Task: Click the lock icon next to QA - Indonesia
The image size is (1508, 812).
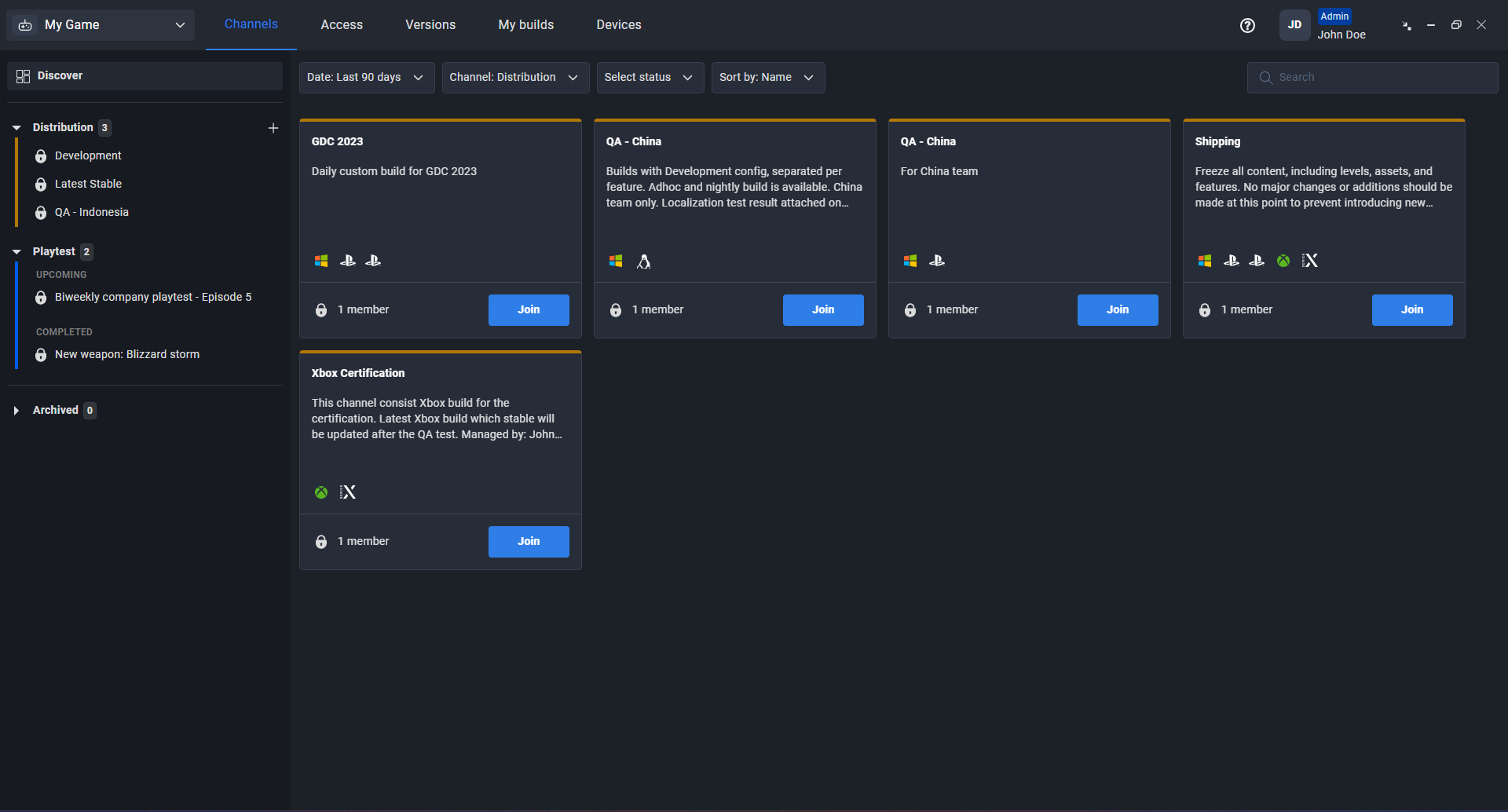Action: (x=41, y=213)
